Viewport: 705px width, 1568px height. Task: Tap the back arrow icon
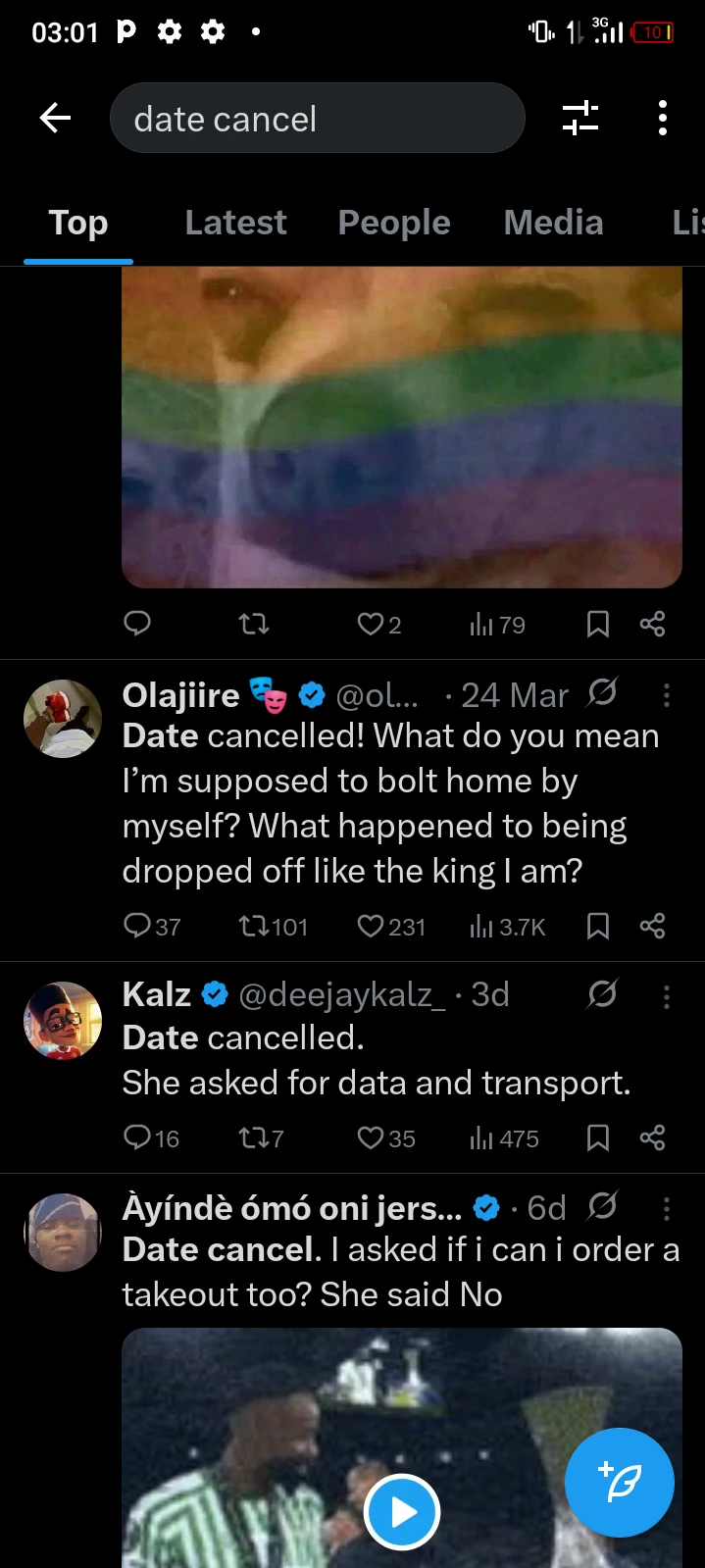point(56,119)
